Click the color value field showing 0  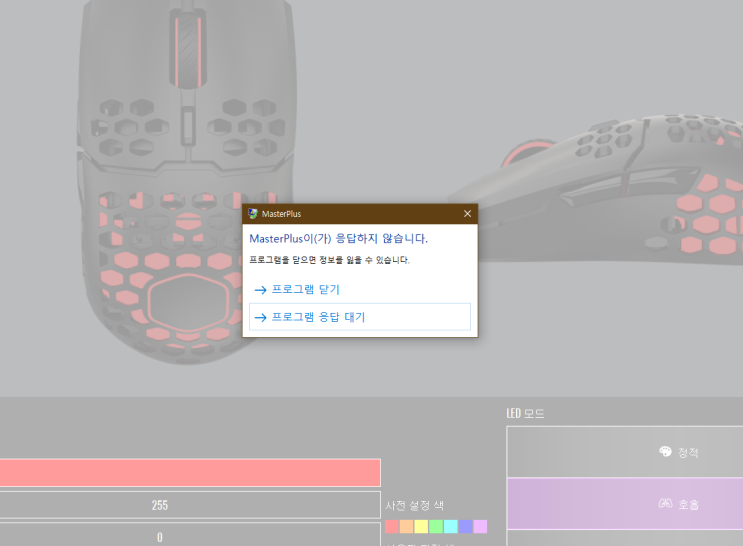(x=190, y=535)
